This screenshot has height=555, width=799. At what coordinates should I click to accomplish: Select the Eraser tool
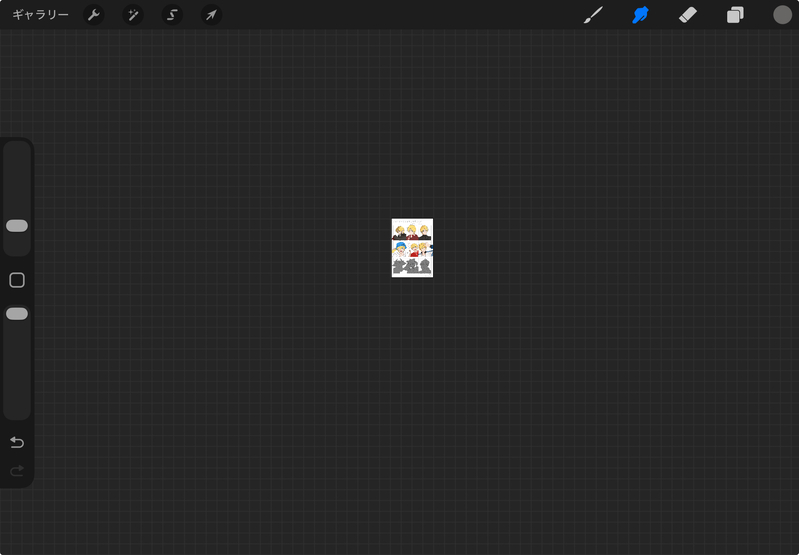pyautogui.click(x=687, y=15)
